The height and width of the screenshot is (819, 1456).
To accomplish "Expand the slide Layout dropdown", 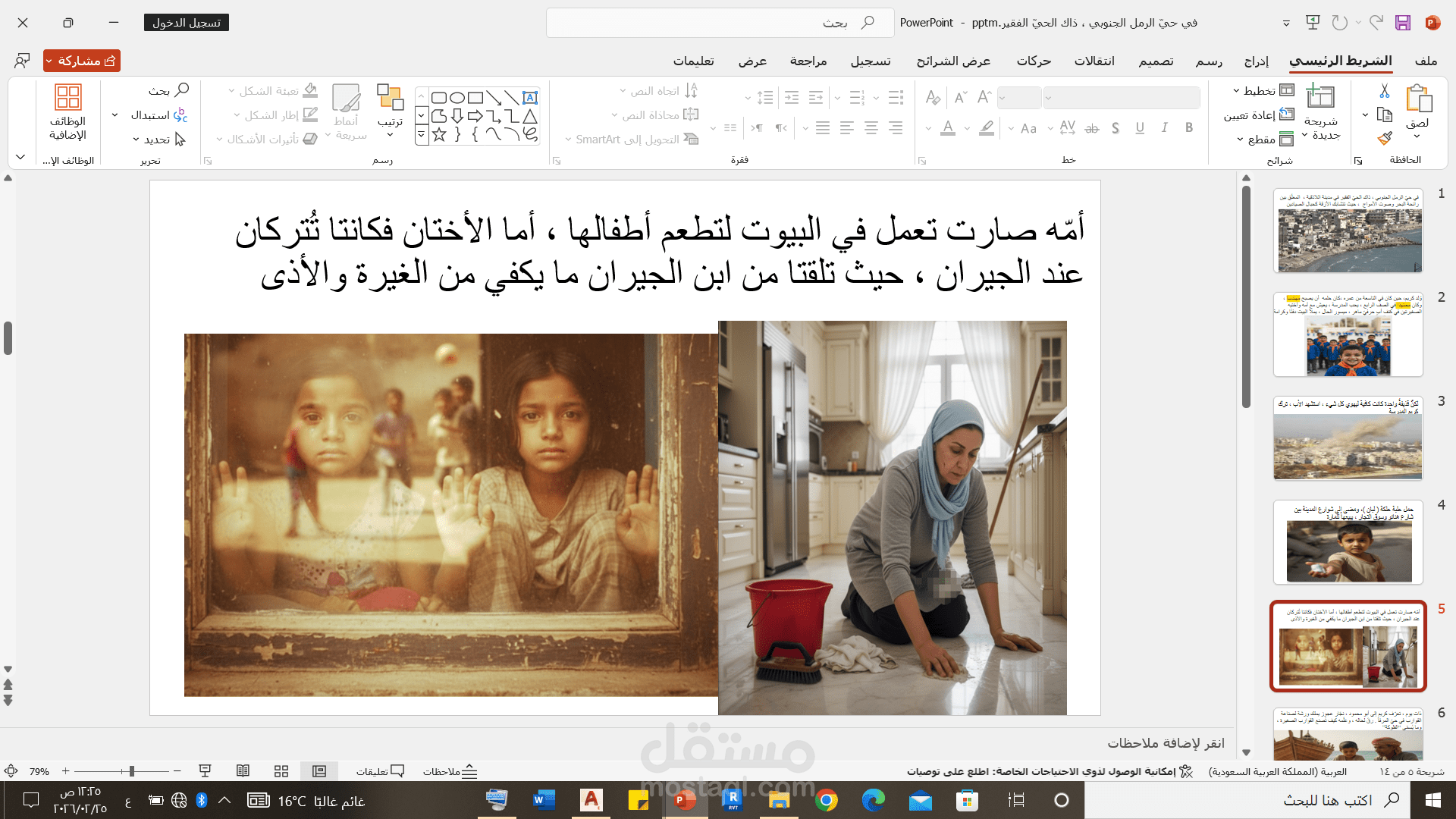I will (x=1236, y=91).
